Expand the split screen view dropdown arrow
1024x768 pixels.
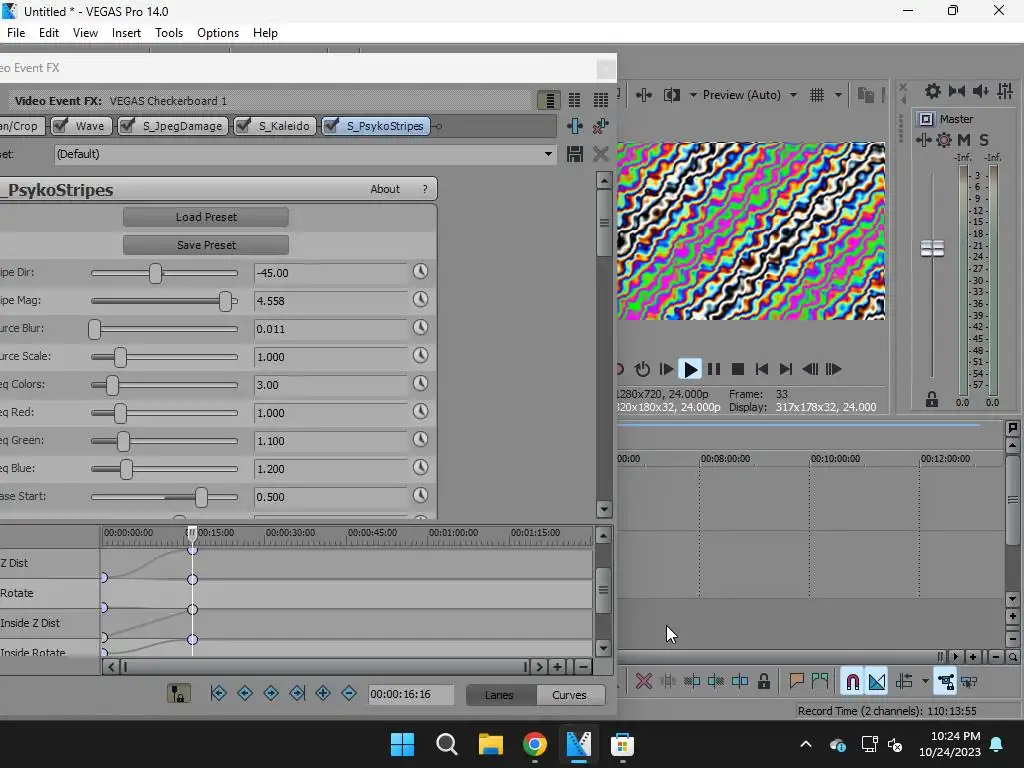click(x=692, y=95)
